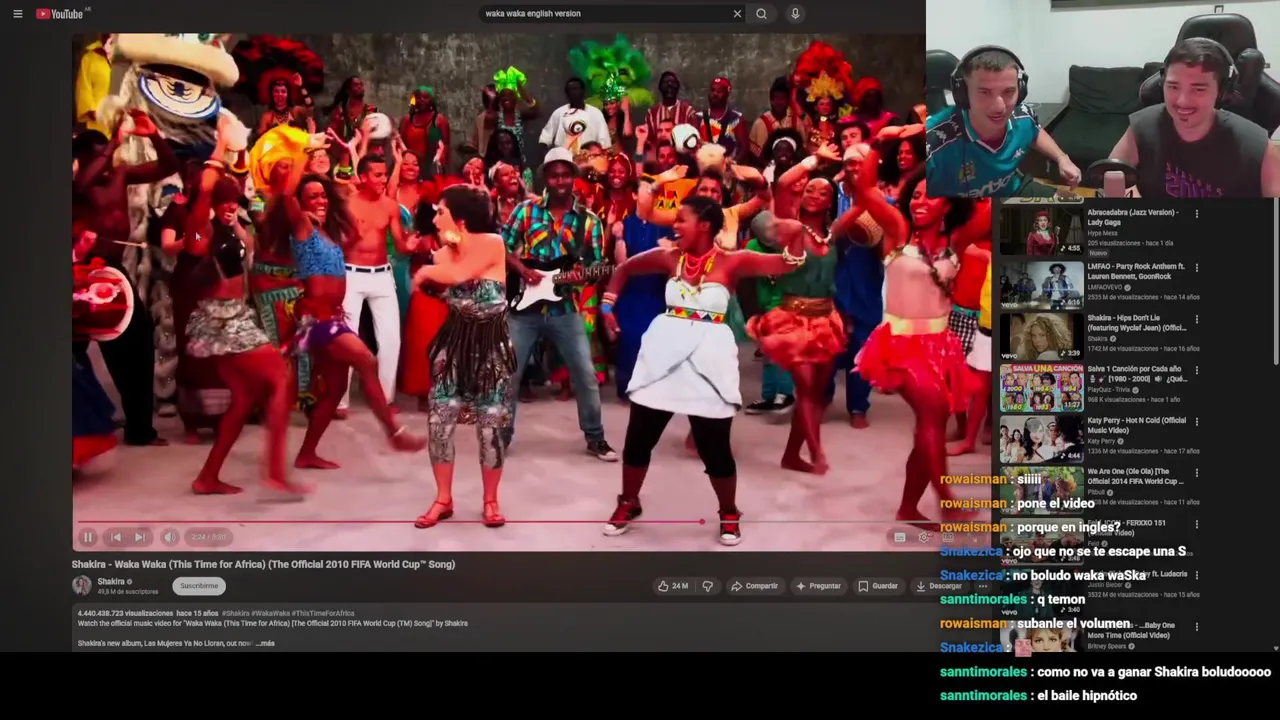Open PlayQuiz - Trivia channel name
Viewport: 1280px width, 720px height.
(x=1110, y=389)
